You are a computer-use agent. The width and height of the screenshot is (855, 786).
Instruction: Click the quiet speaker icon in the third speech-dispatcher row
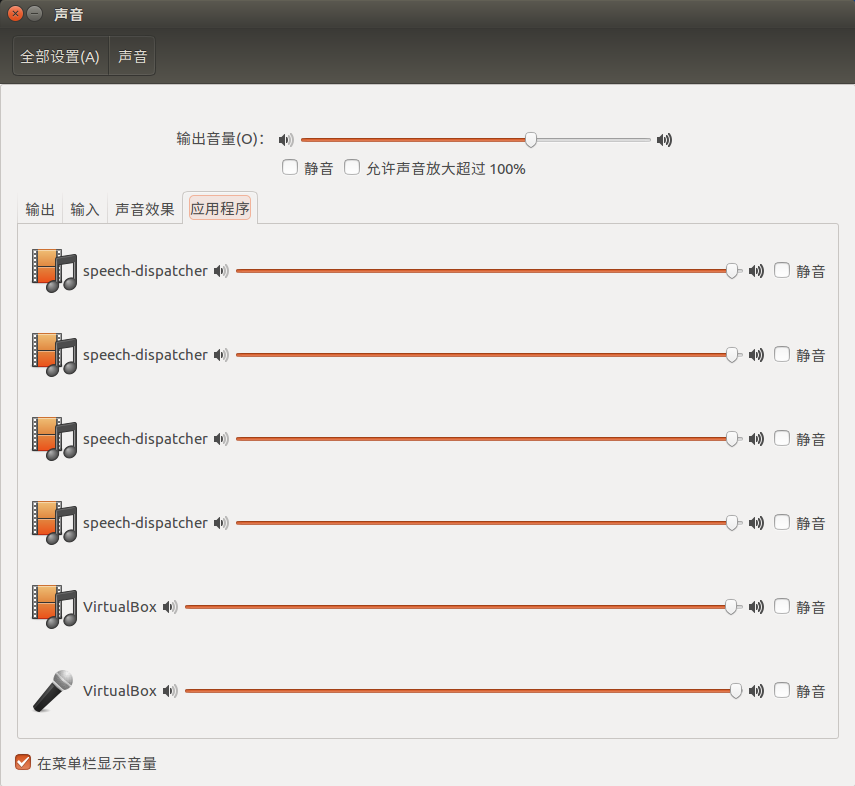221,439
